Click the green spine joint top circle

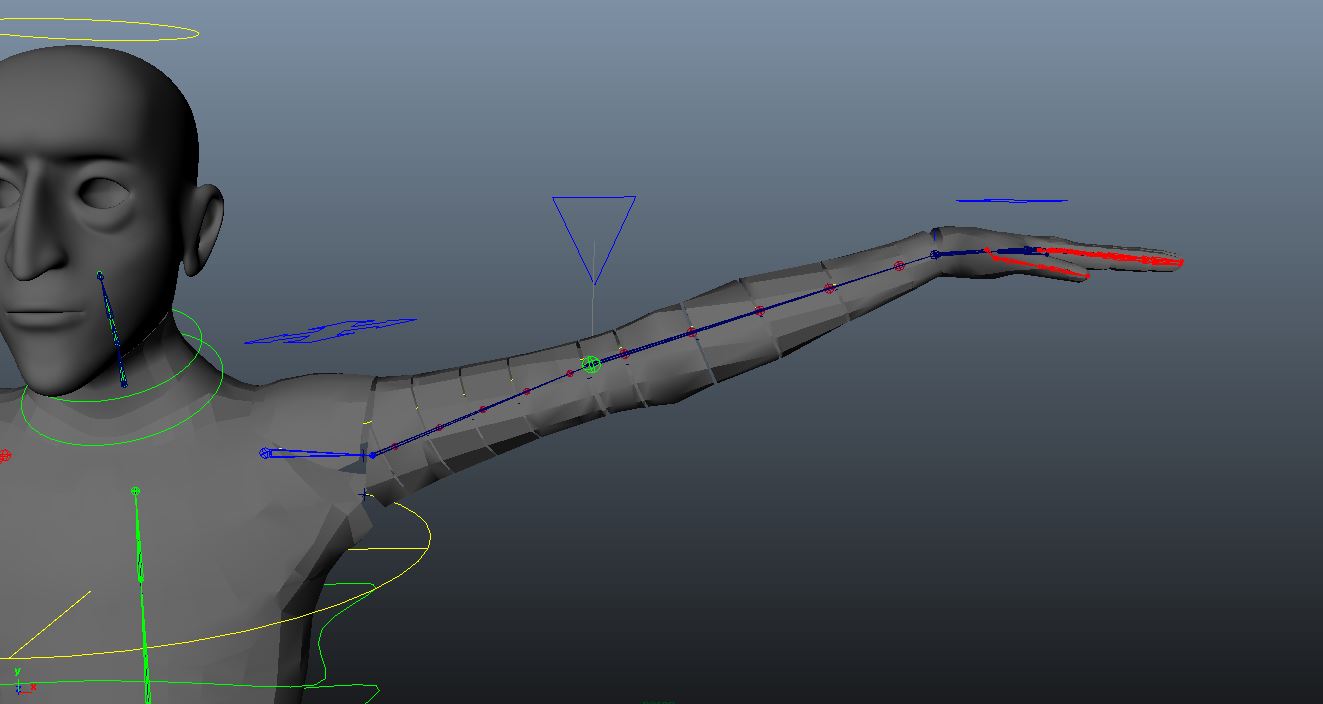pyautogui.click(x=135, y=491)
